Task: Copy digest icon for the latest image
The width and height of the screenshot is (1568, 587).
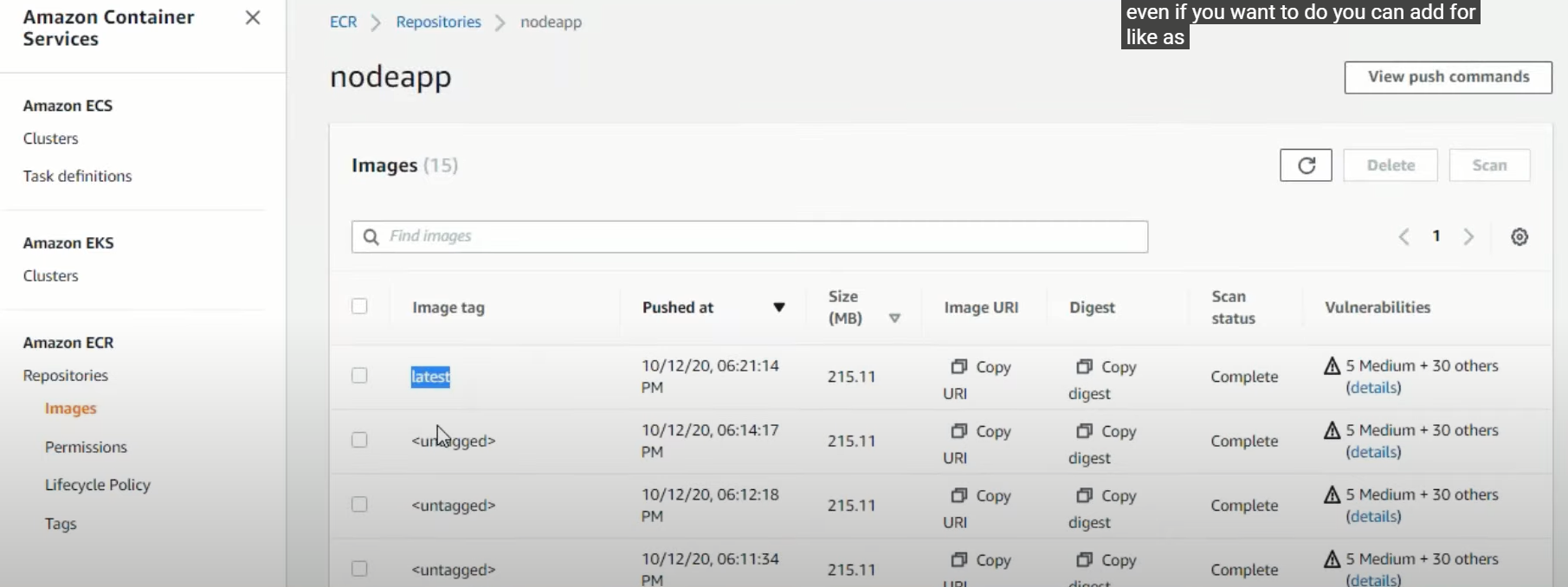Action: 1084,366
